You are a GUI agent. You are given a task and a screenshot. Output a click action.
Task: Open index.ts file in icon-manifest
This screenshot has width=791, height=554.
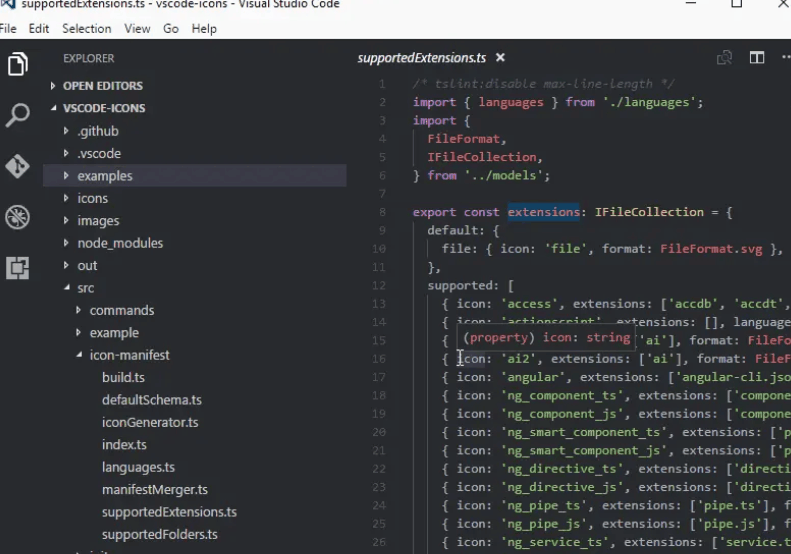[x=124, y=445]
